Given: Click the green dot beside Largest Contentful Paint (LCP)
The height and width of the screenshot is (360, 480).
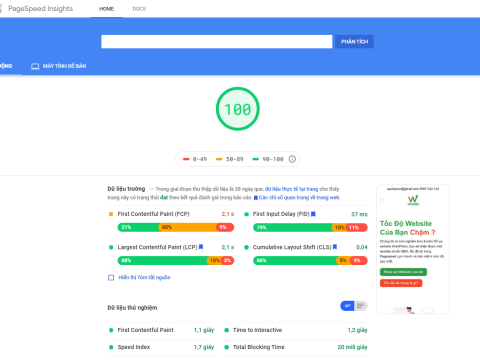Looking at the screenshot, I should 111,247.
